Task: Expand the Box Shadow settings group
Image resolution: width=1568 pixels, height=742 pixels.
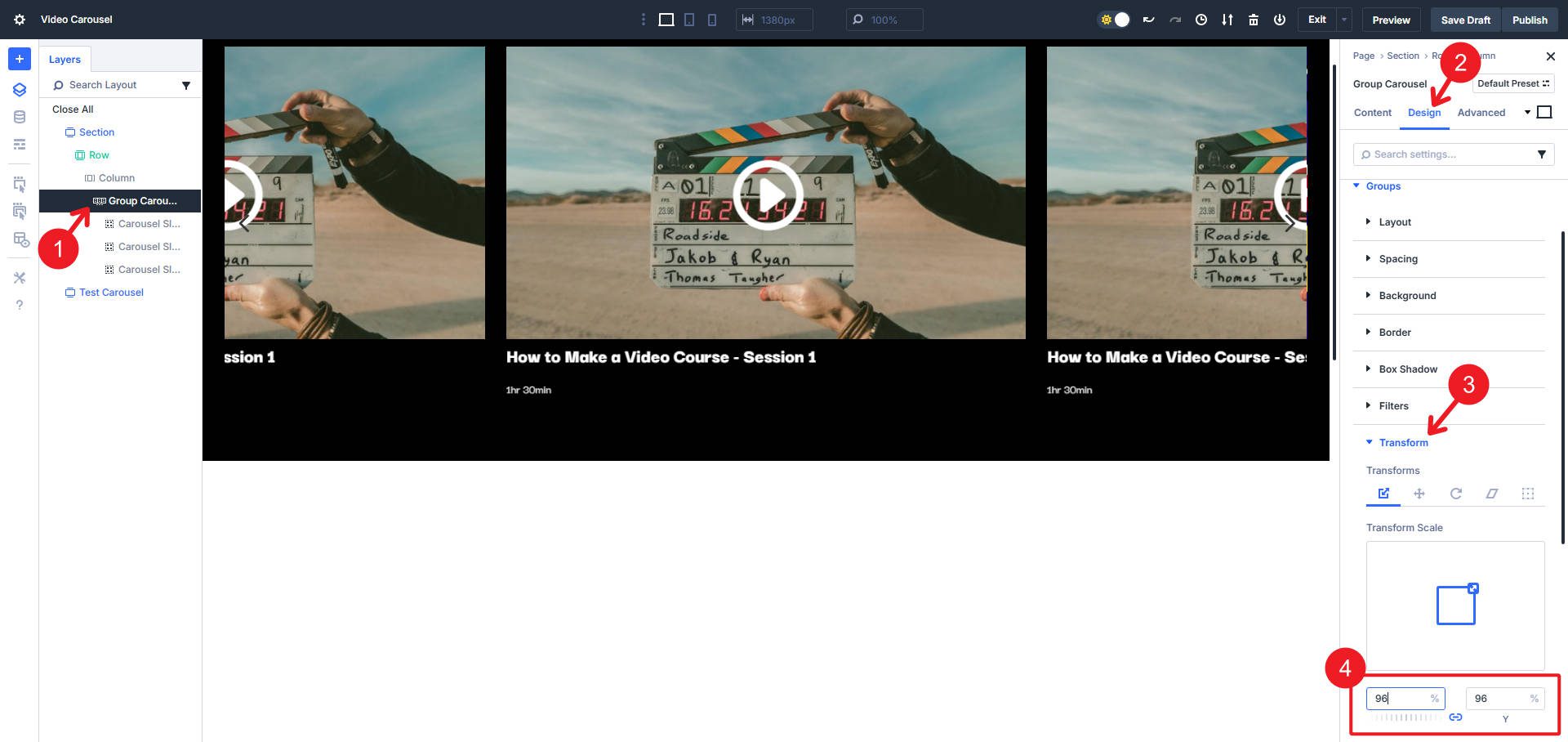Action: tap(1408, 369)
